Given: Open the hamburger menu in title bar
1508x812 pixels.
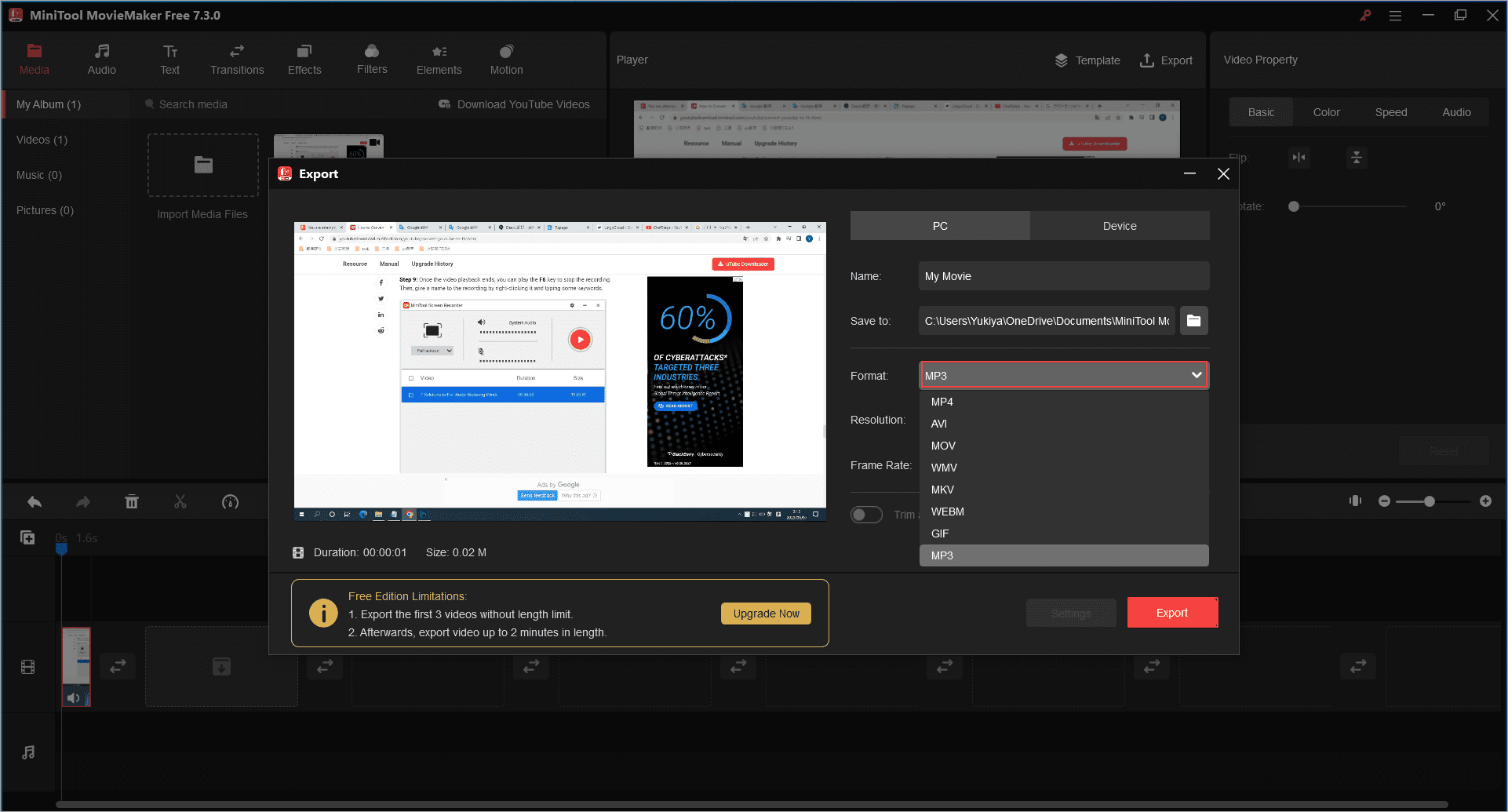Looking at the screenshot, I should click(1395, 15).
